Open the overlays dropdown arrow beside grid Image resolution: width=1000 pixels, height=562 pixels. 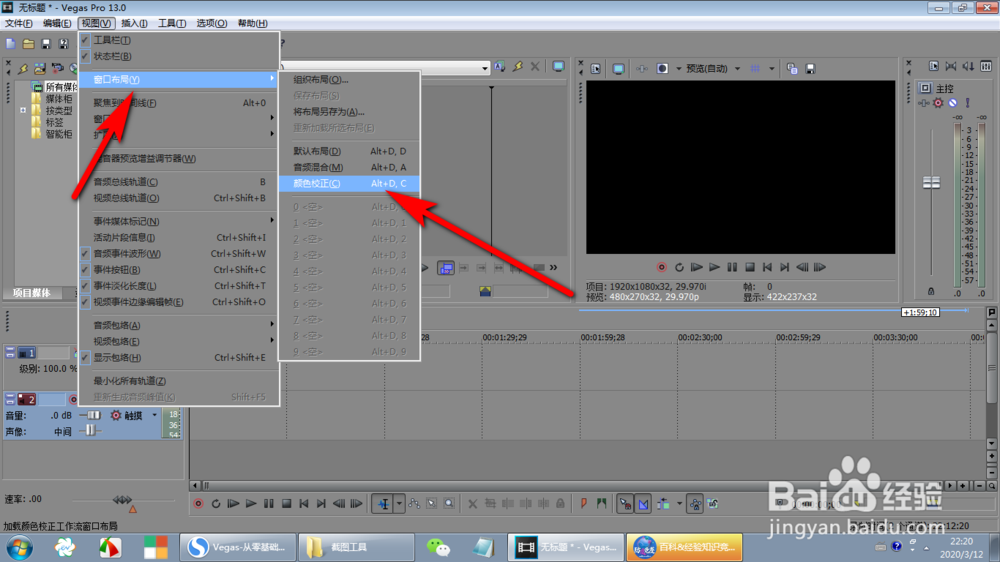click(772, 68)
